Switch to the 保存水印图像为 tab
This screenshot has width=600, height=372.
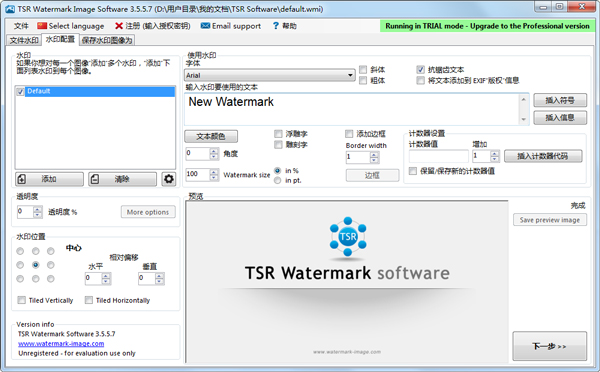click(107, 40)
